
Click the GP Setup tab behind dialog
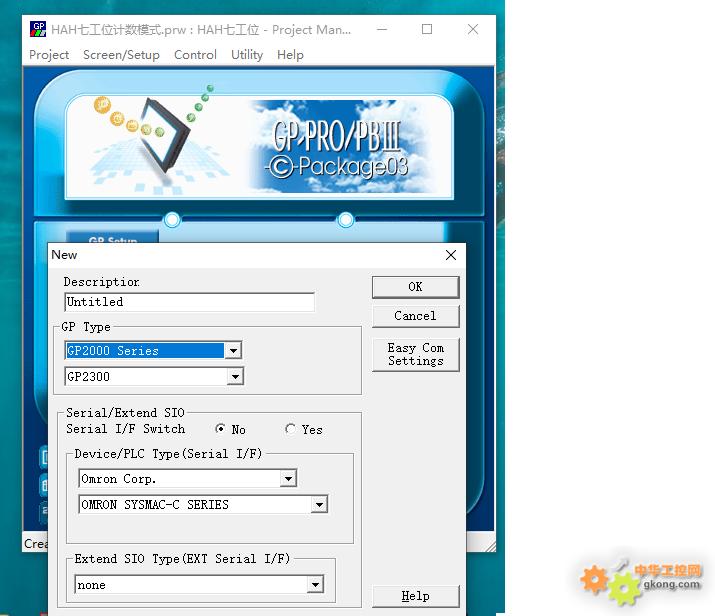tap(113, 237)
